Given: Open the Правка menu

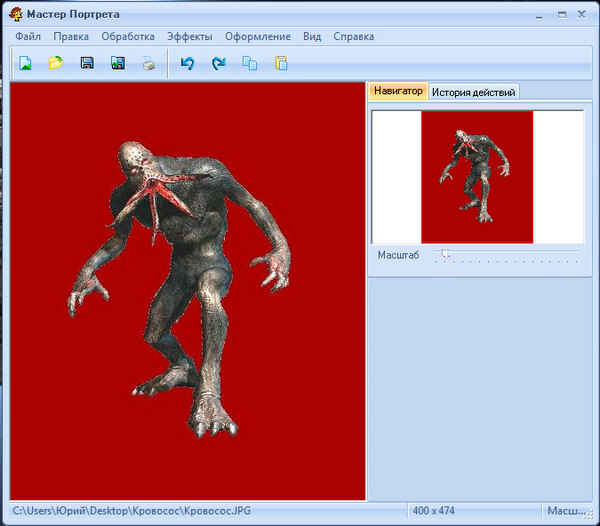Looking at the screenshot, I should (71, 36).
